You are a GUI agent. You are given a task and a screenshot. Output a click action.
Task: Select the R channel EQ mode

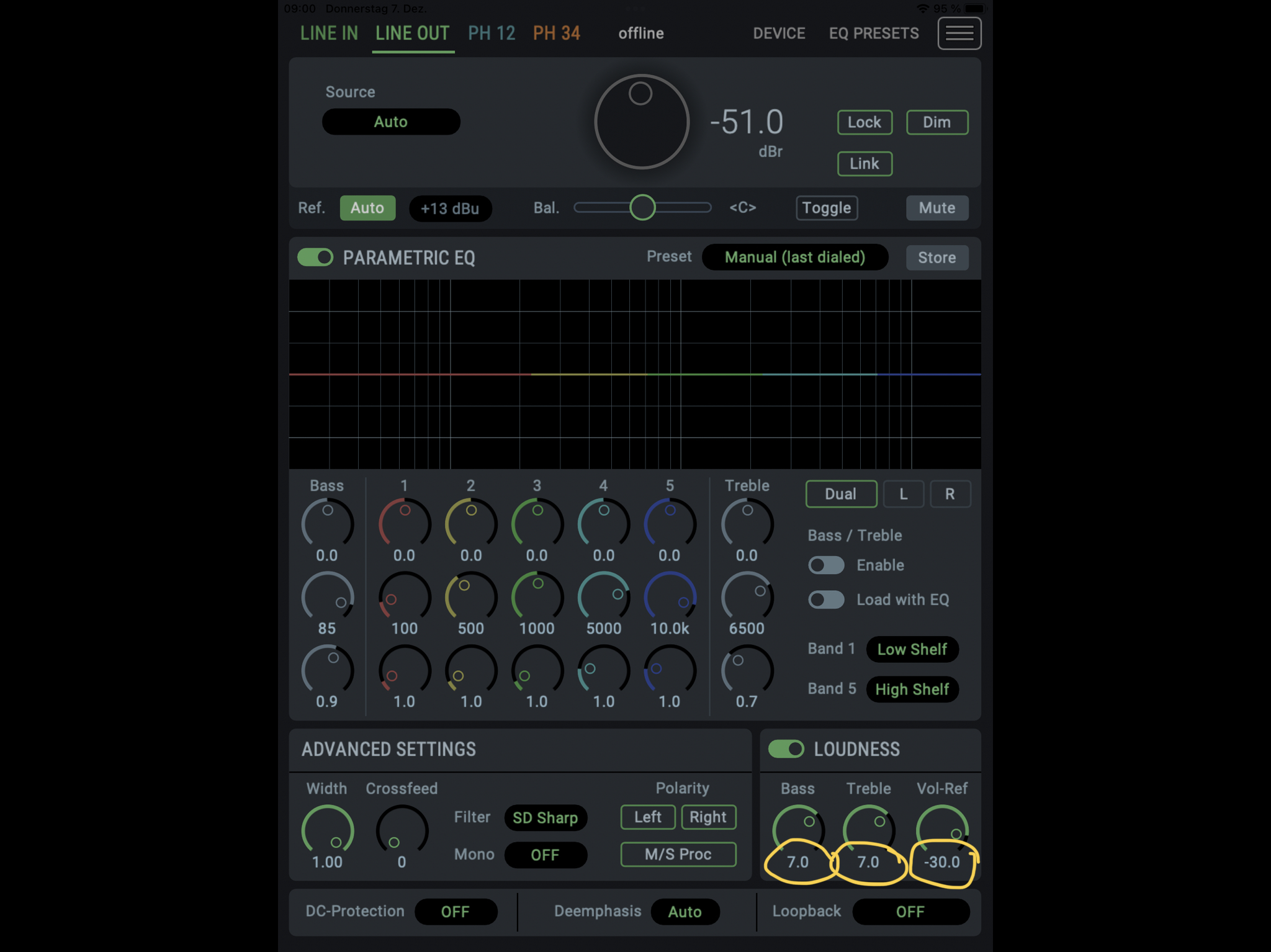[950, 494]
